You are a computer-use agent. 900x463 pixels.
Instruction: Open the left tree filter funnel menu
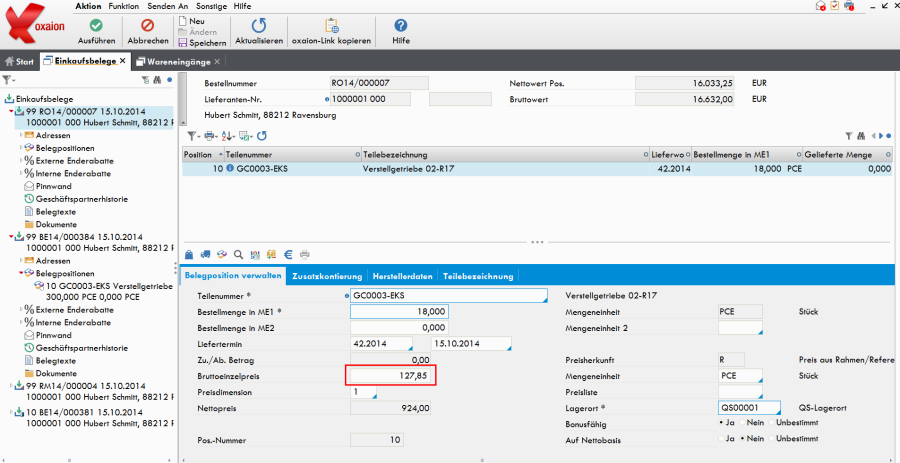8,80
